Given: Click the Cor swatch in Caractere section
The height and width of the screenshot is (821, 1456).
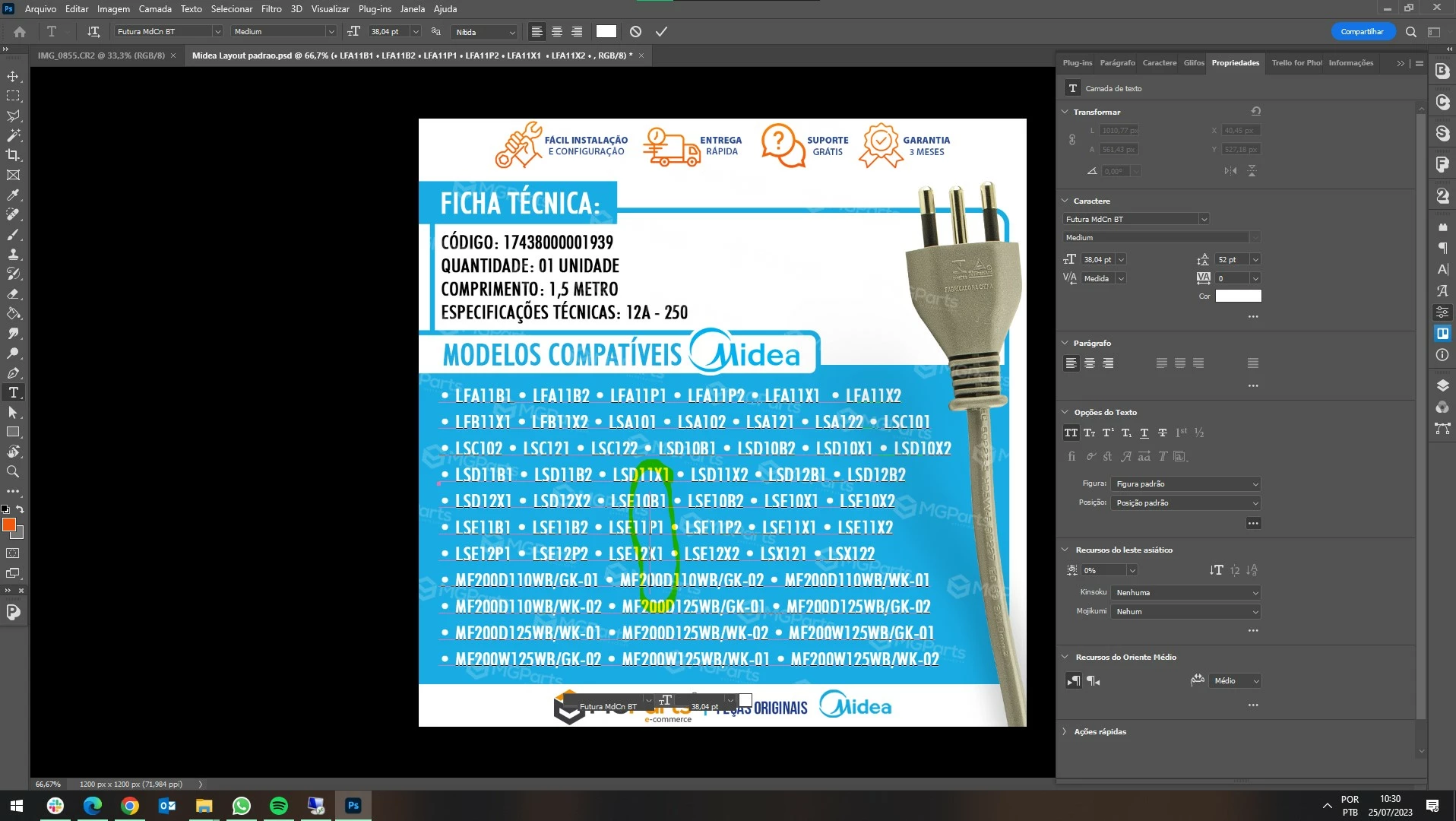Looking at the screenshot, I should click(x=1238, y=296).
